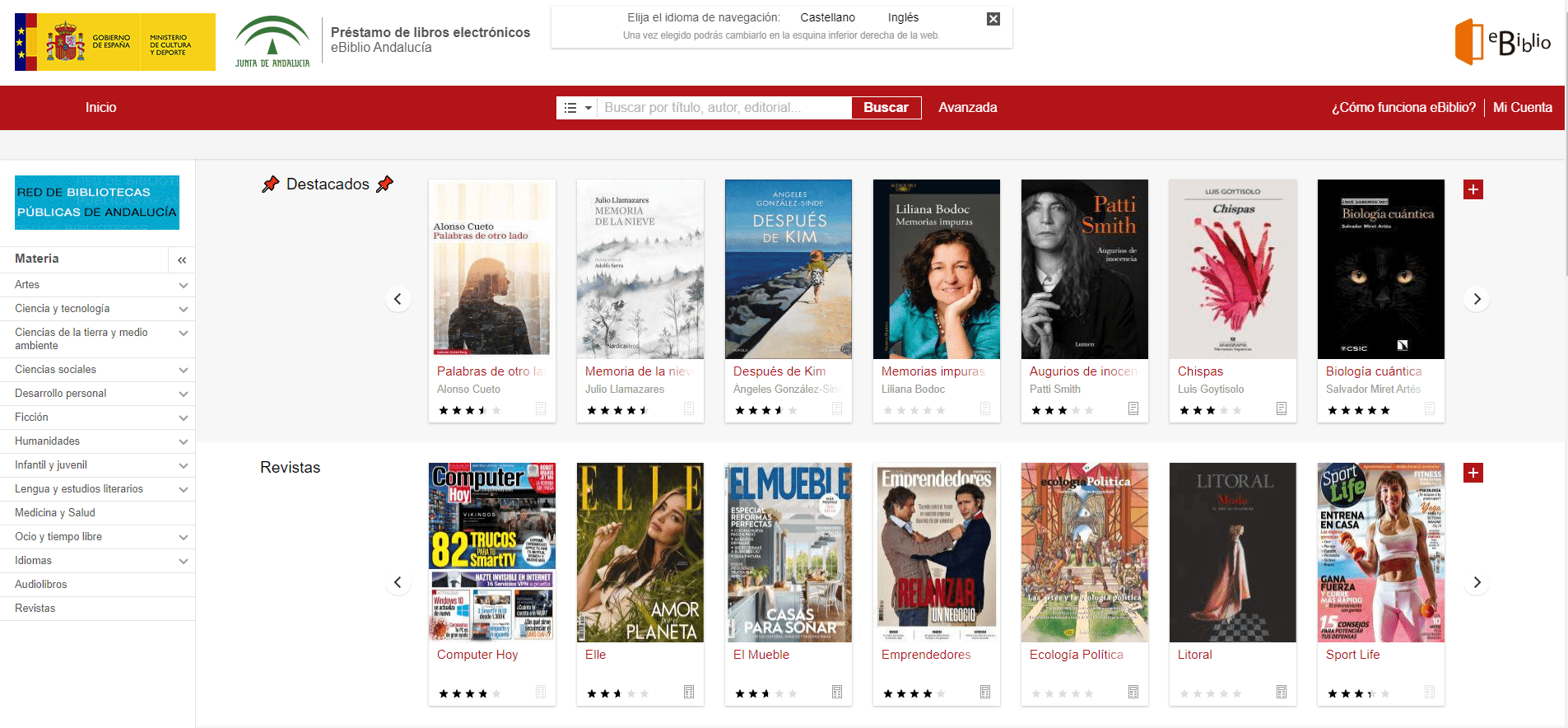Viewport: 1568px width, 728px height.
Task: Expand the Ficción category
Action: click(x=183, y=418)
